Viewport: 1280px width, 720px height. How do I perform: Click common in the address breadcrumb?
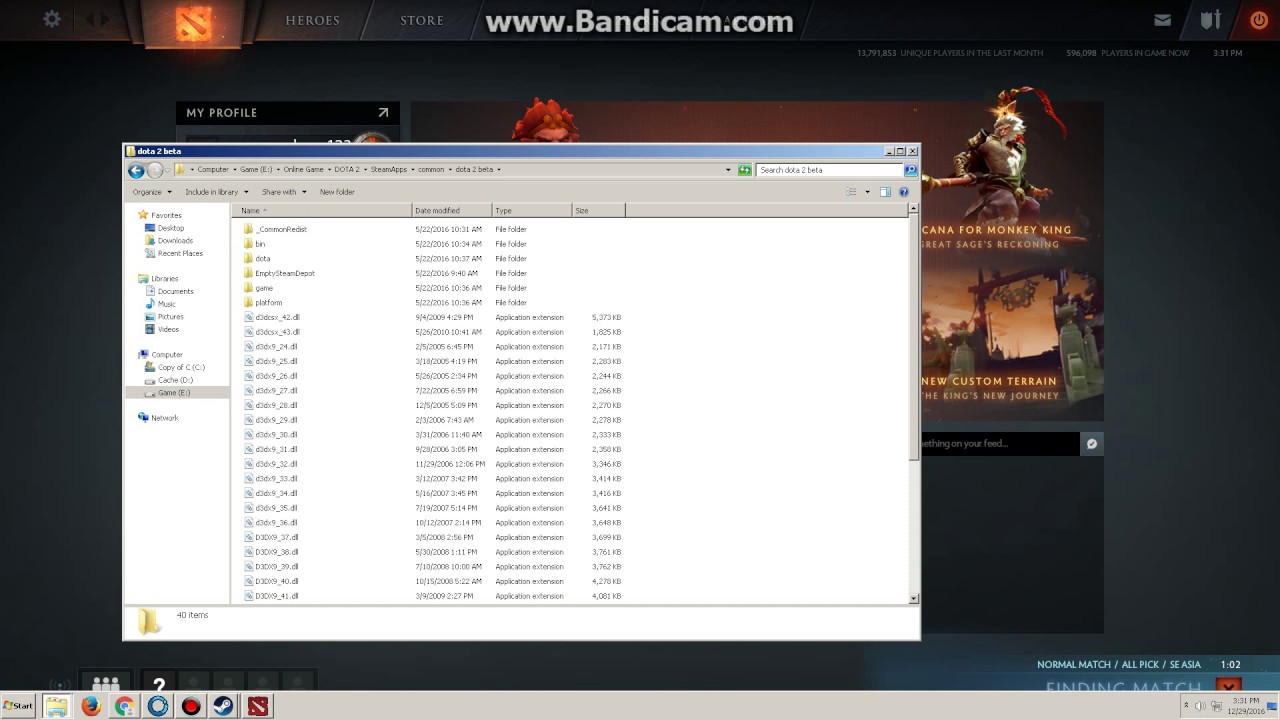tap(431, 170)
